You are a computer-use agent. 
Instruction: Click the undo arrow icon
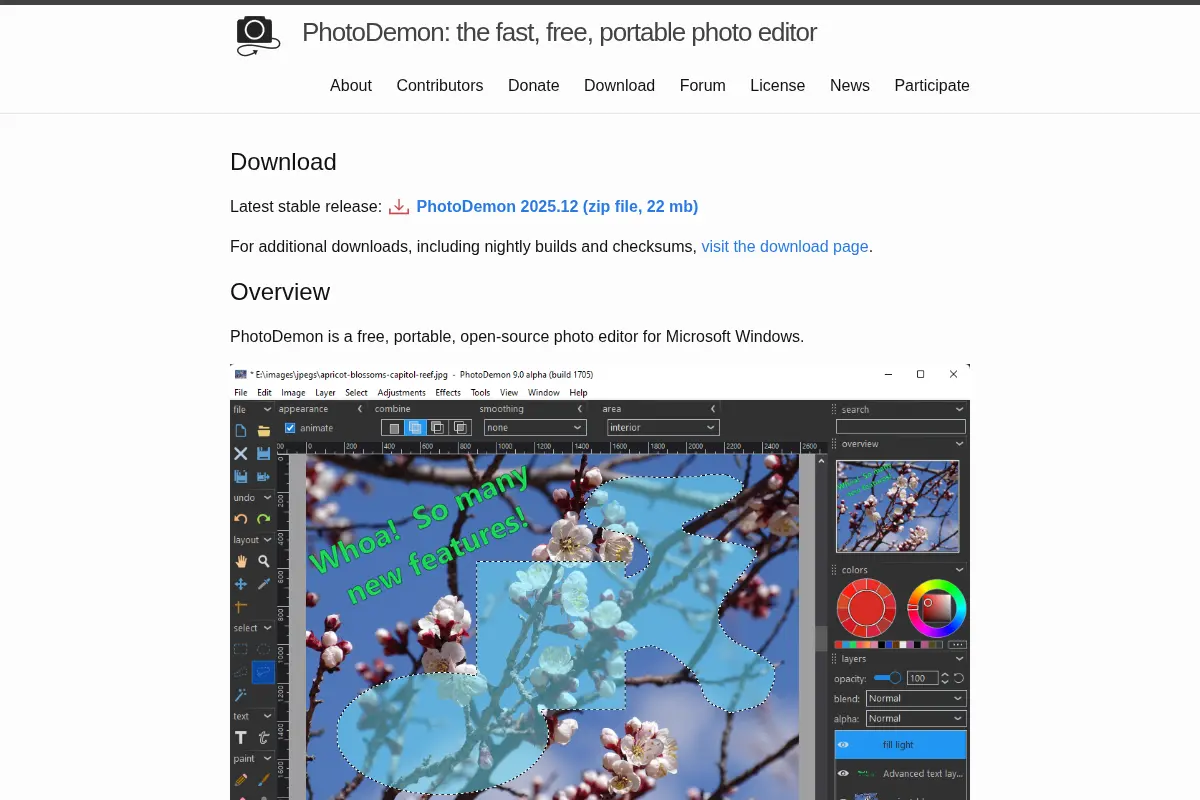coord(241,518)
